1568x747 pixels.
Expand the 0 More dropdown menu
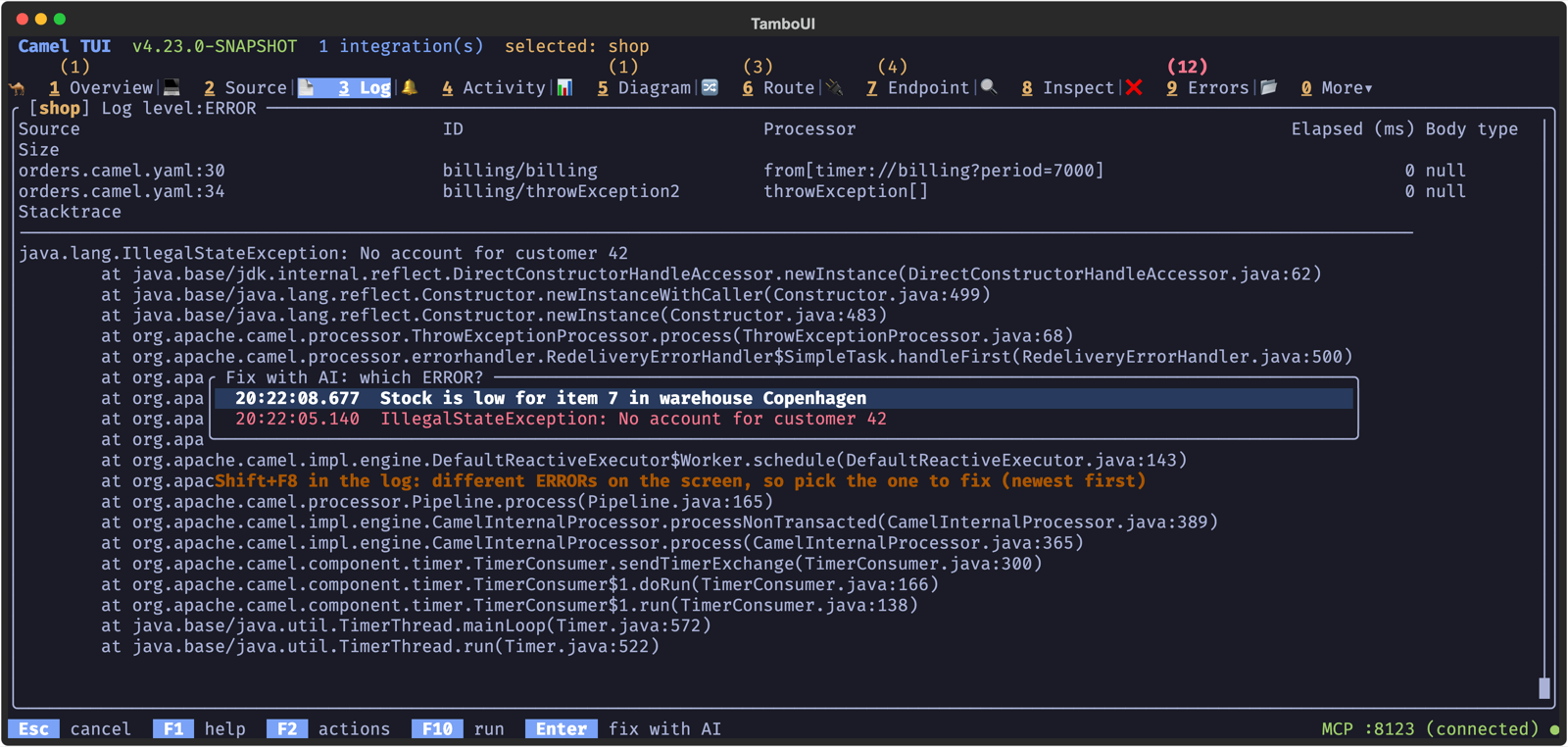coord(1337,88)
